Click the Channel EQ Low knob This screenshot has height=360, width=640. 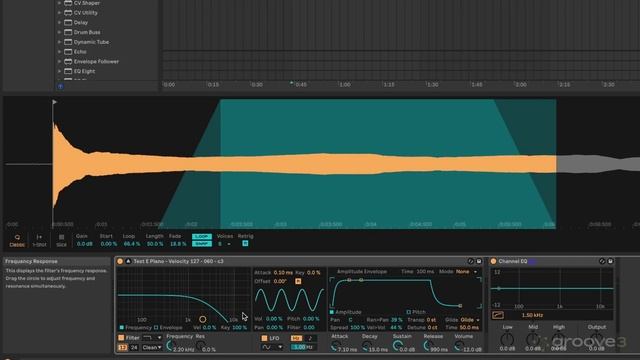tap(507, 339)
